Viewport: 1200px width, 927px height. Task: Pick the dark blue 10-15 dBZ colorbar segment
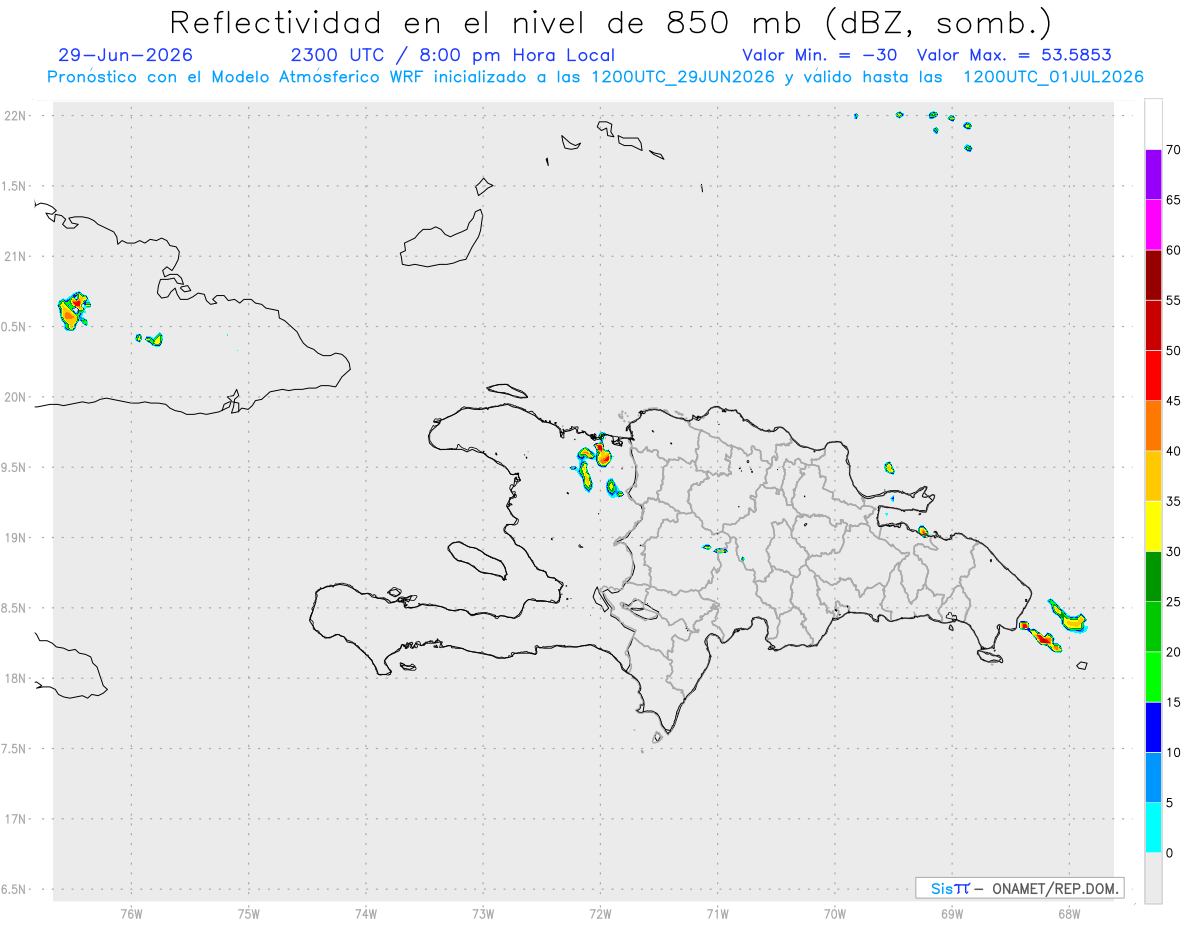click(1153, 727)
